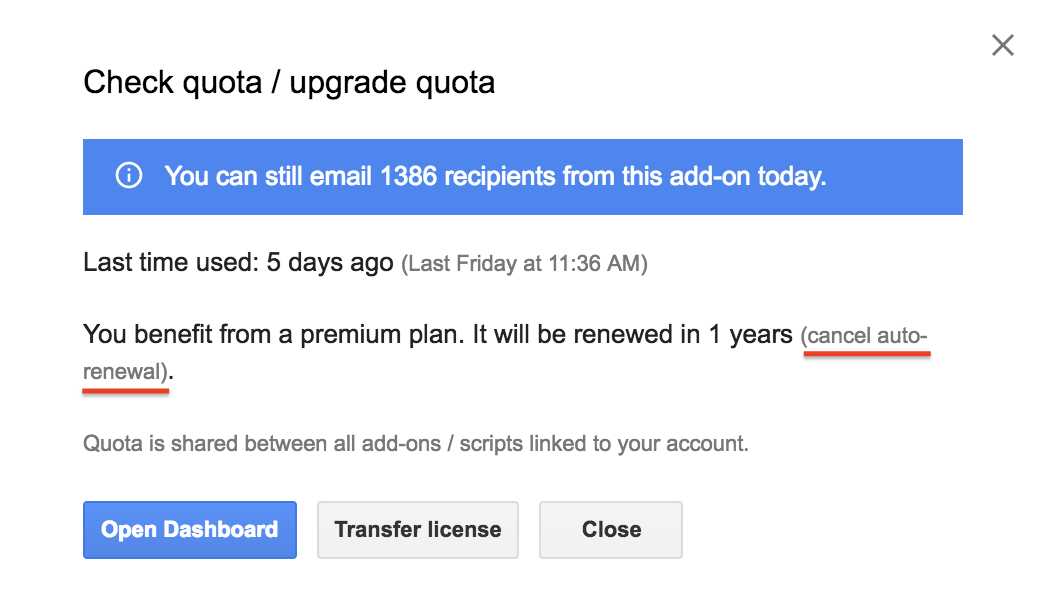Click 'You benefit from a premium plan' sentence
Screen dimensions: 1045x616
pyautogui.click(x=274, y=335)
